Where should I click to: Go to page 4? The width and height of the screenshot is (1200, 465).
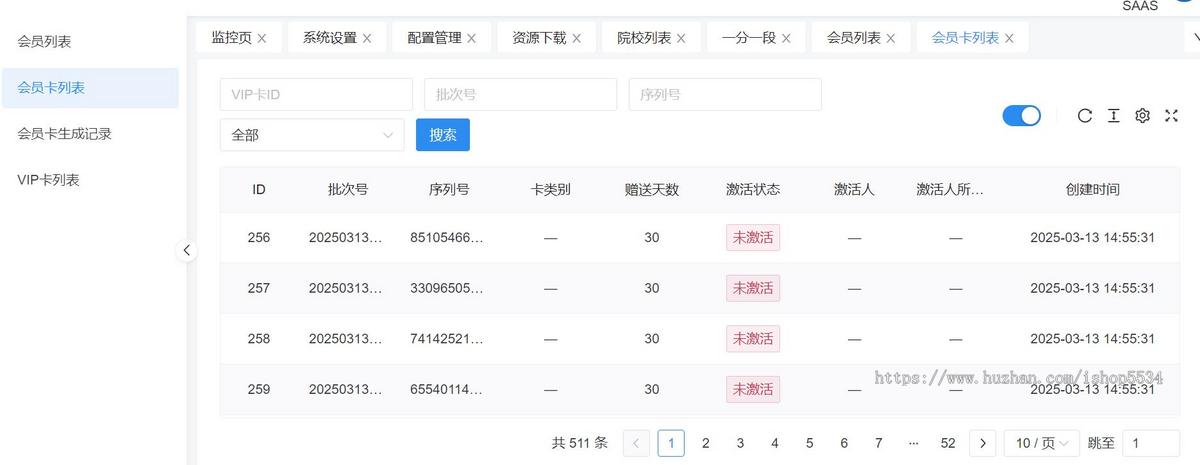(x=775, y=443)
